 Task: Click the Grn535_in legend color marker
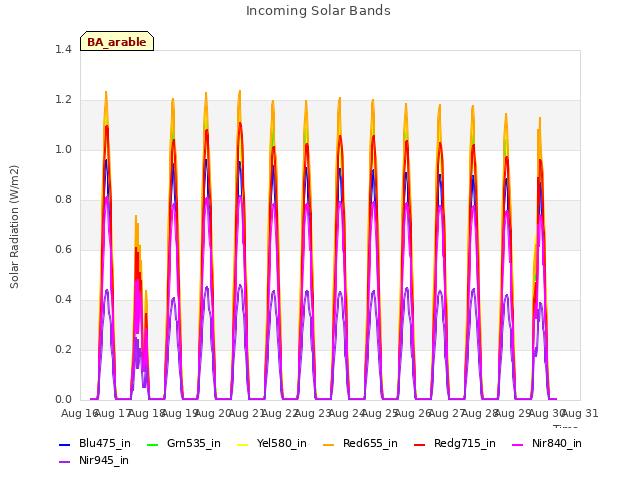(x=152, y=444)
